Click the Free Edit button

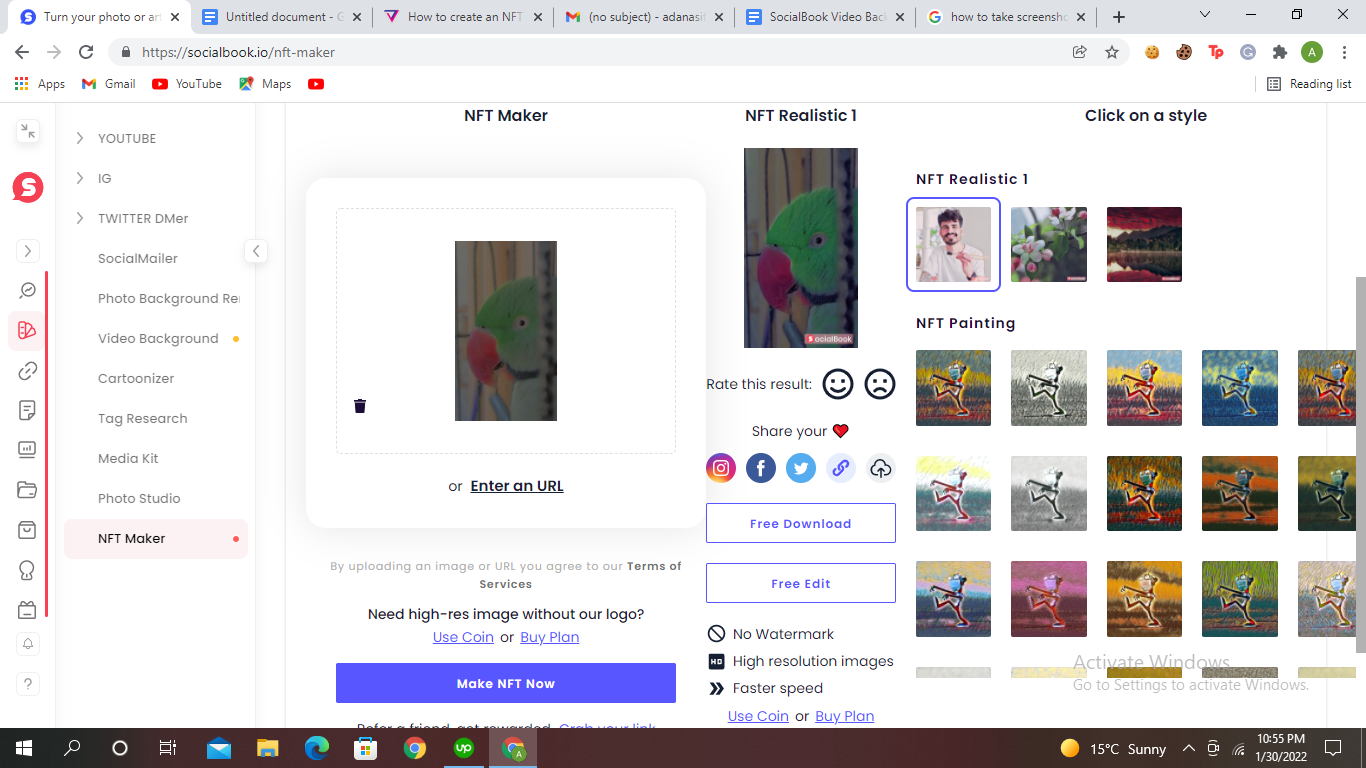[x=801, y=583]
